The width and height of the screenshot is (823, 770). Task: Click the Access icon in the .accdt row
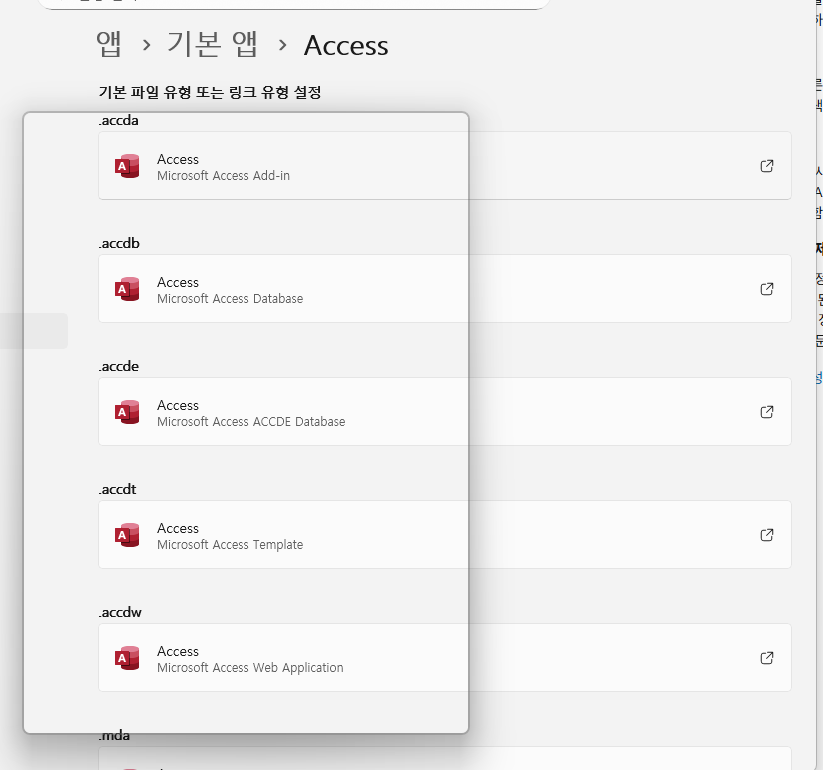(x=127, y=535)
